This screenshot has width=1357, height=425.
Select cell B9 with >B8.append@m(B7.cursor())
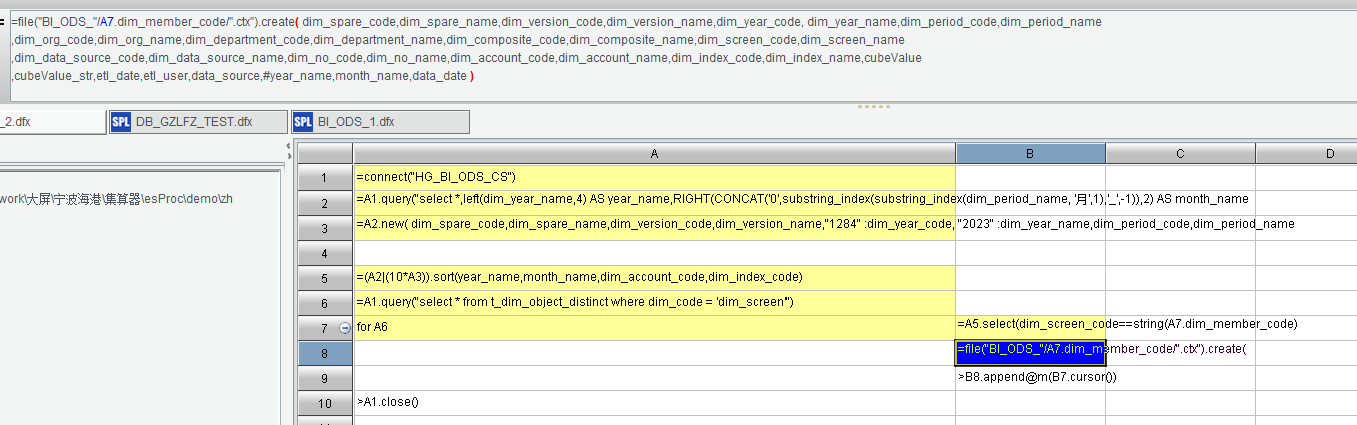pos(1030,377)
